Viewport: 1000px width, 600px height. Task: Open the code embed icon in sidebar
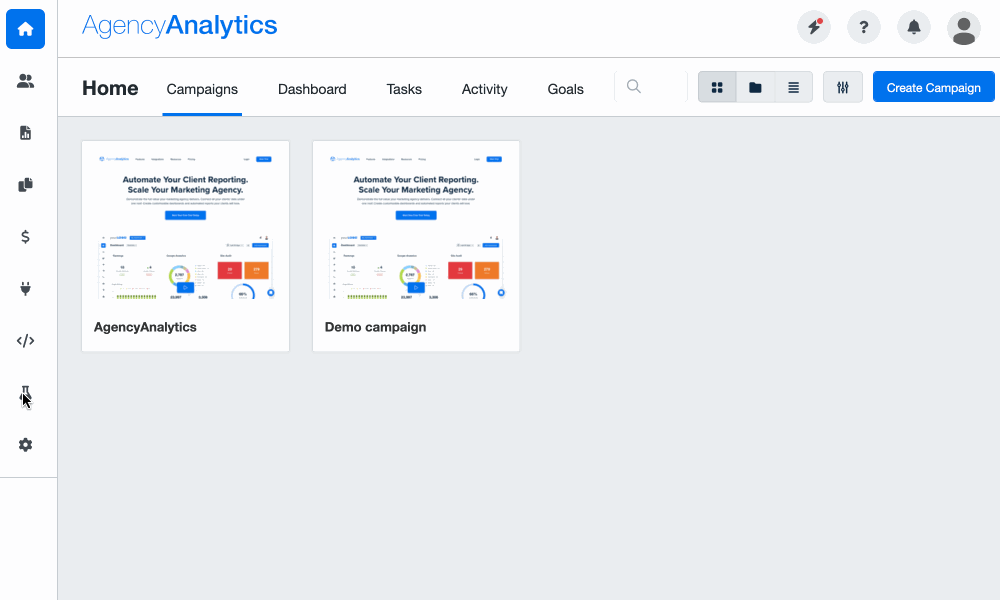click(26, 340)
